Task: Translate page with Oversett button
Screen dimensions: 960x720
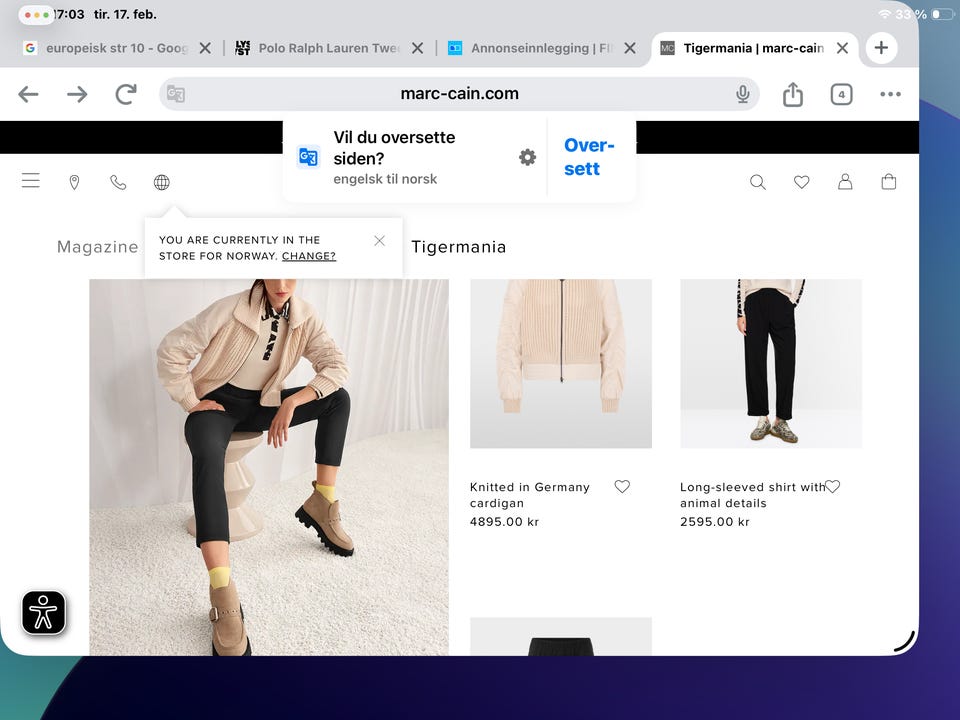Action: 588,157
